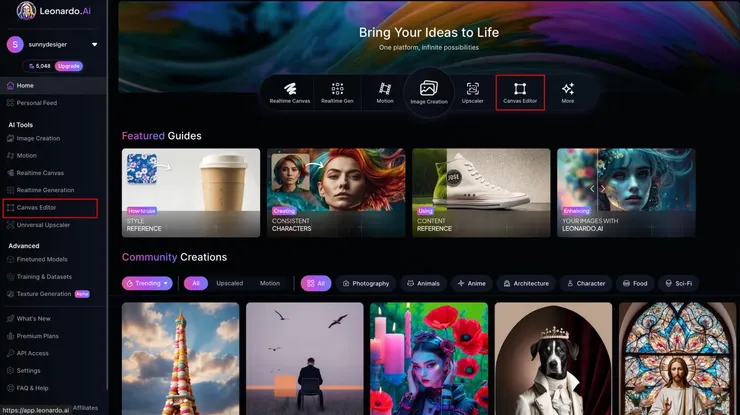Click the Affiliates link at sidebar bottom
This screenshot has height=415, width=740.
[x=85, y=408]
